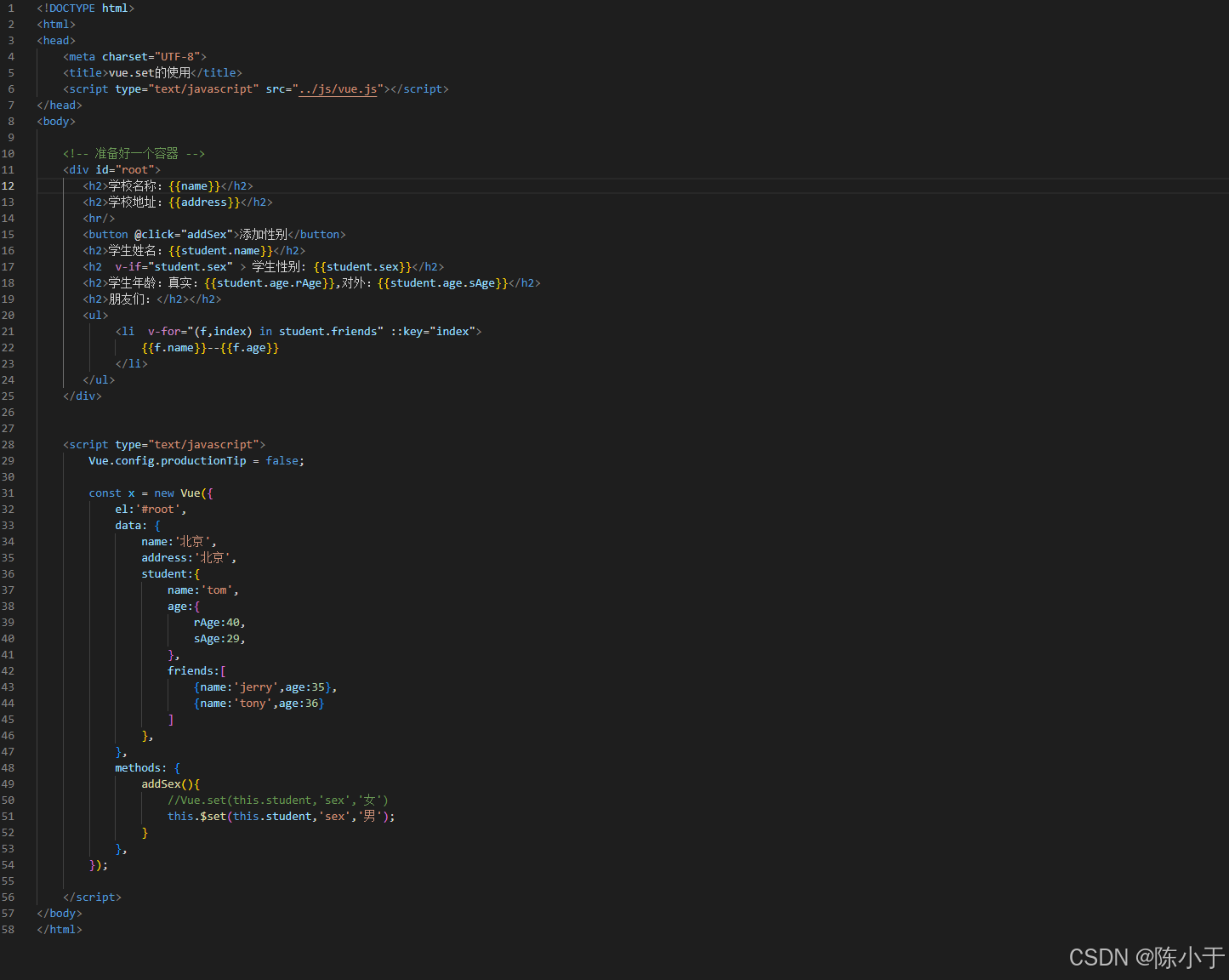Click the closing '</script>' tag on line 56

[92, 897]
